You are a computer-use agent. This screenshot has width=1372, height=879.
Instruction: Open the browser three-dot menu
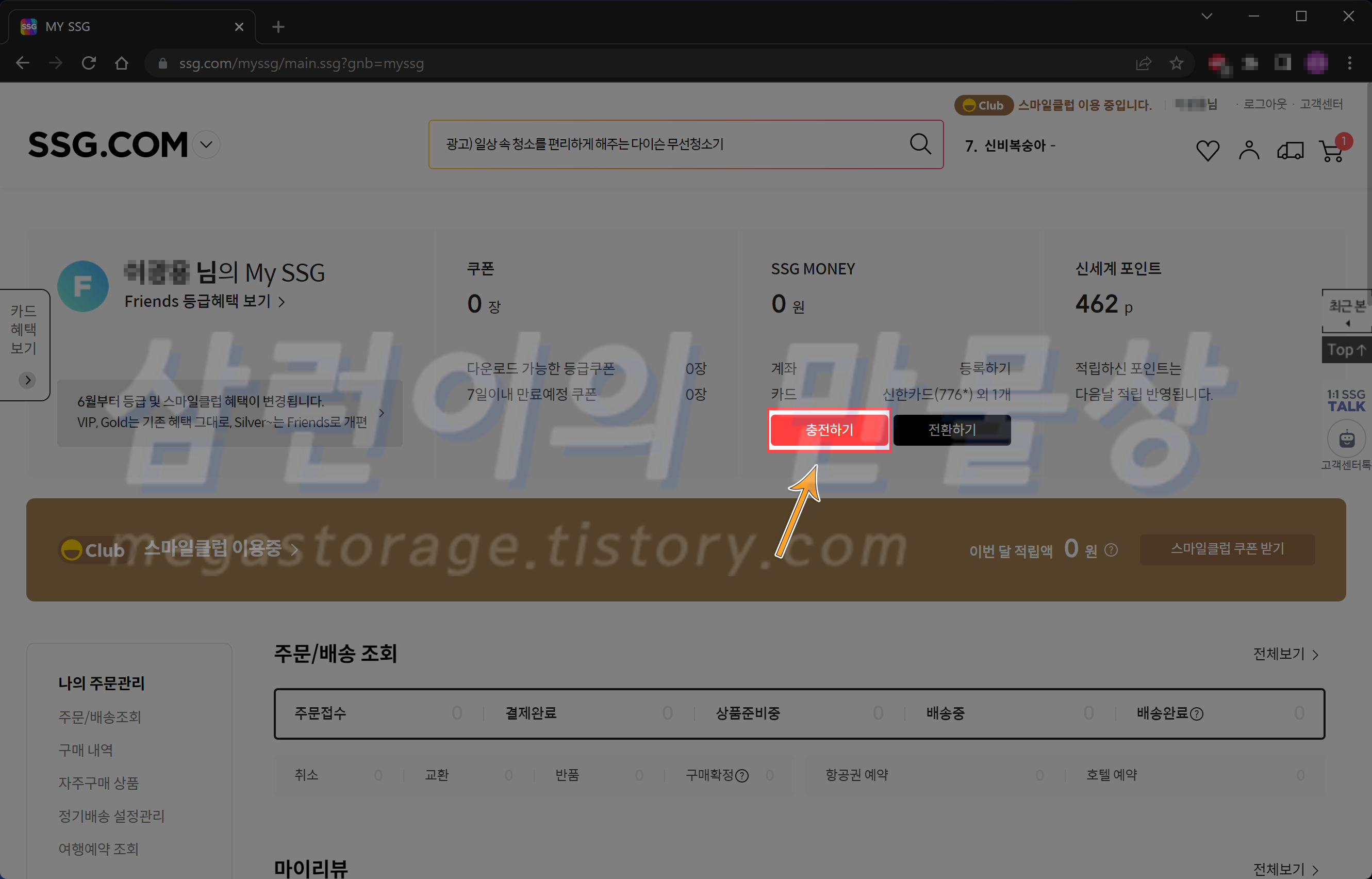tap(1349, 63)
